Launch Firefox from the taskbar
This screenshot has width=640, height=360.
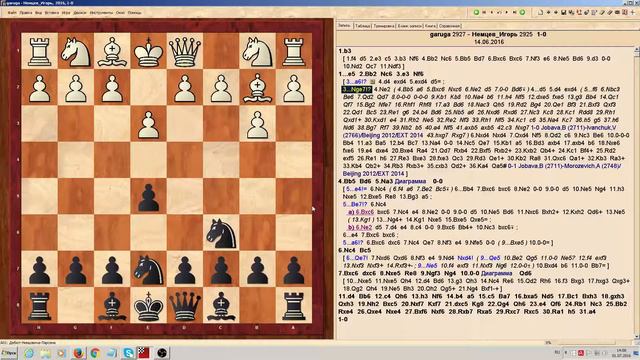(x=78, y=353)
